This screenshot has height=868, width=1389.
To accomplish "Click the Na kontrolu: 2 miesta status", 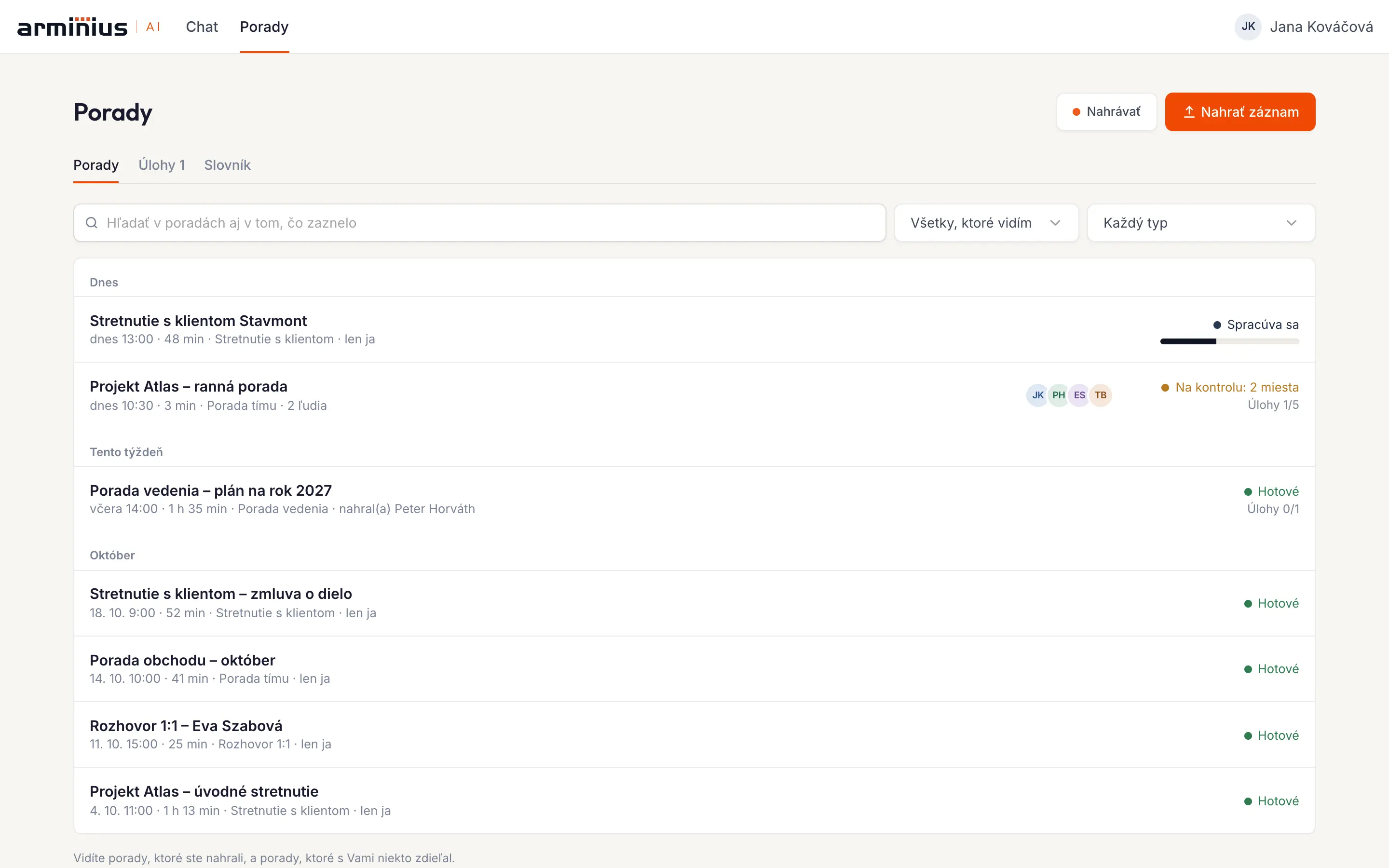I will 1229,388.
